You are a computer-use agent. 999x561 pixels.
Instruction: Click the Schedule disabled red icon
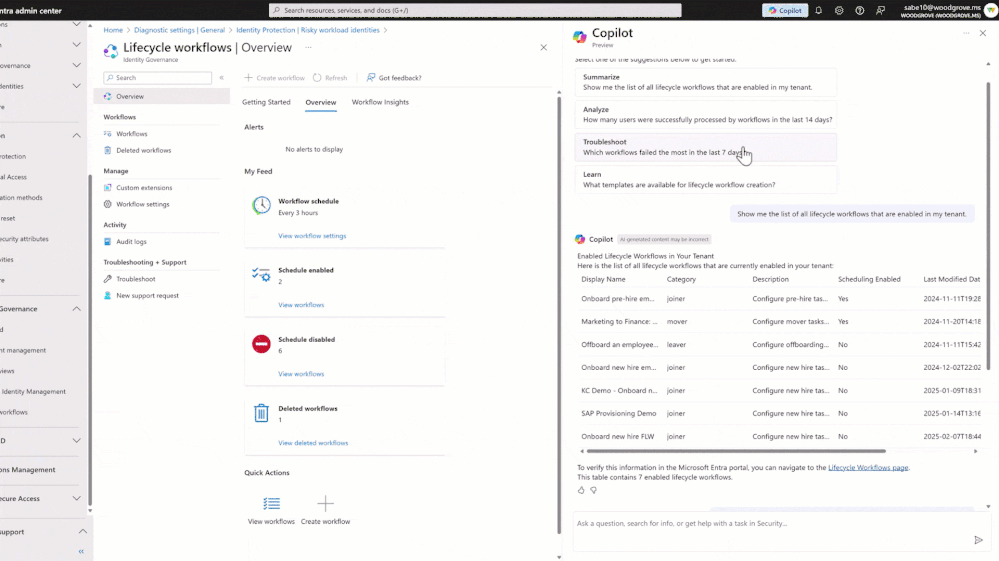(261, 344)
